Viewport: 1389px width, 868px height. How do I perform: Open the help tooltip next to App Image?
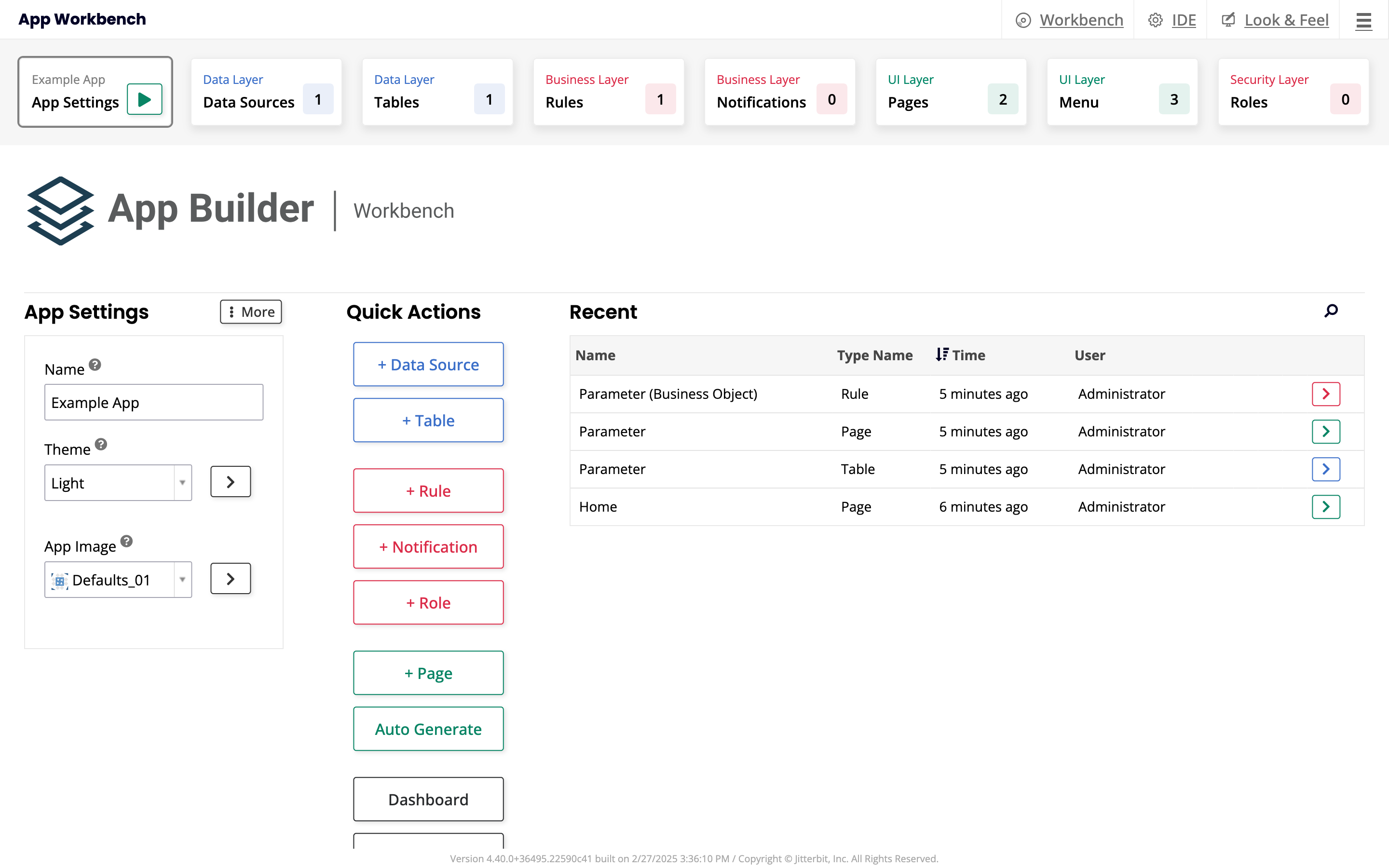127,540
